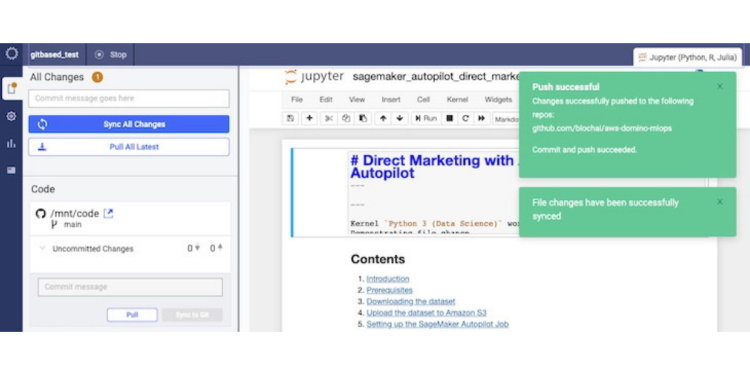The height and width of the screenshot is (375, 750).
Task: Click the save notebook toolbar icon
Action: pos(290,118)
